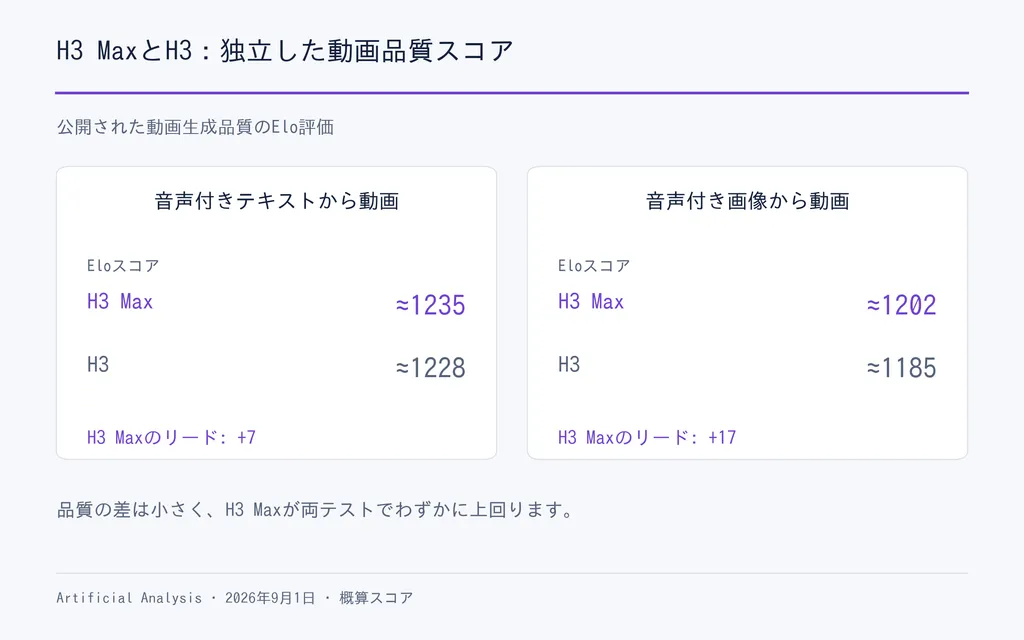This screenshot has height=640, width=1024.
Task: Click 'H3 Maxのリード: +7' text
Action: click(171, 437)
